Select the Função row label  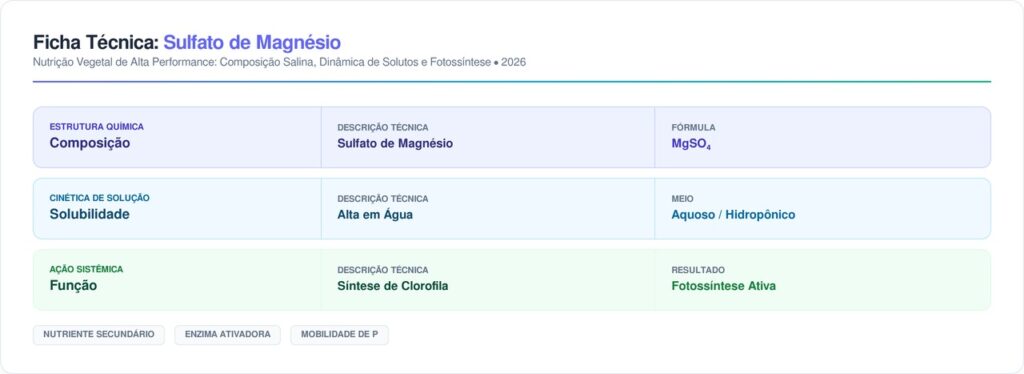(73, 285)
